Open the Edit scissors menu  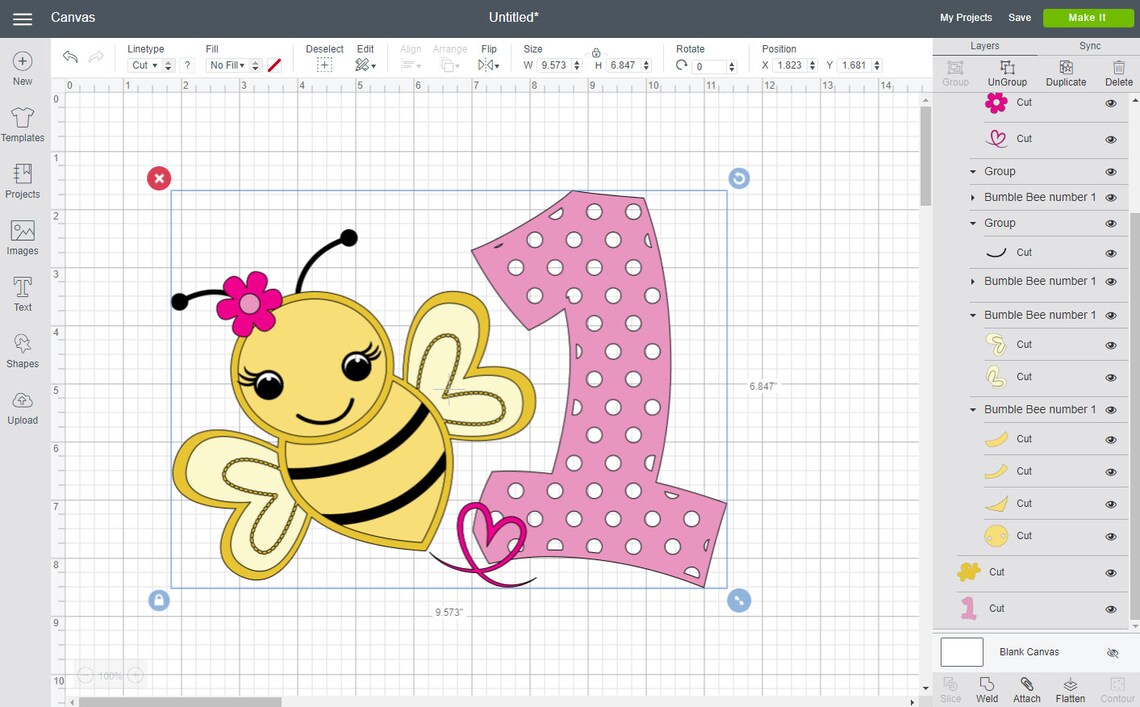point(365,65)
